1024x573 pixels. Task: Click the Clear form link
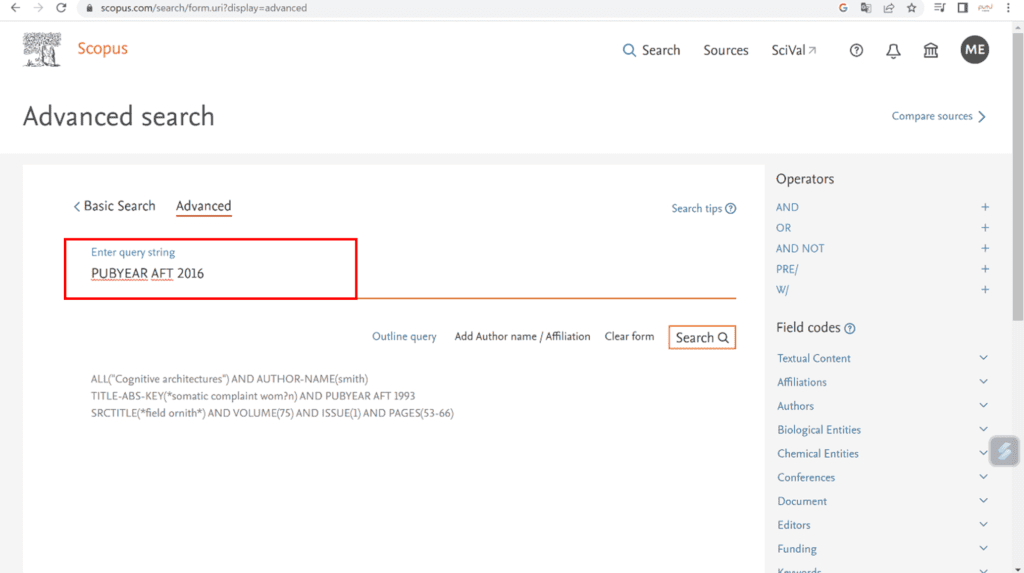pyautogui.click(x=629, y=337)
